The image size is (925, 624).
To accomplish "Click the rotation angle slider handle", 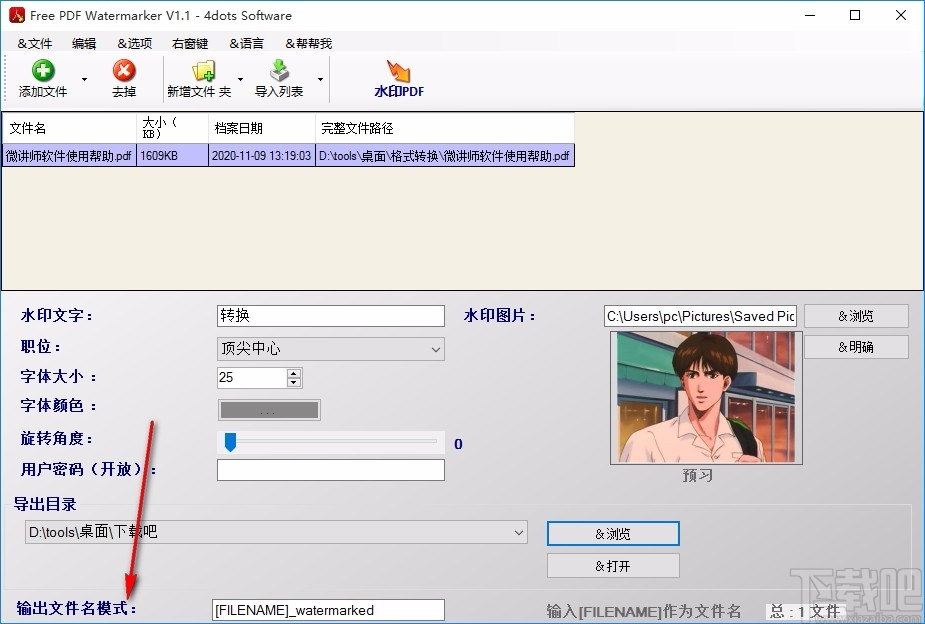I will 230,442.
